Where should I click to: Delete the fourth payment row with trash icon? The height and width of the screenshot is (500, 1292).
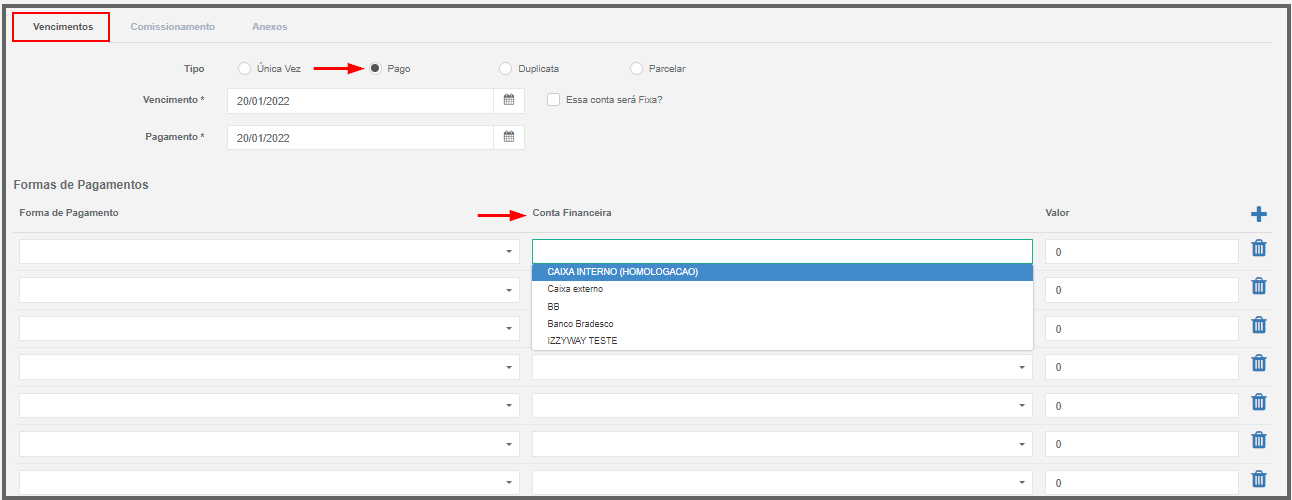pos(1259,364)
